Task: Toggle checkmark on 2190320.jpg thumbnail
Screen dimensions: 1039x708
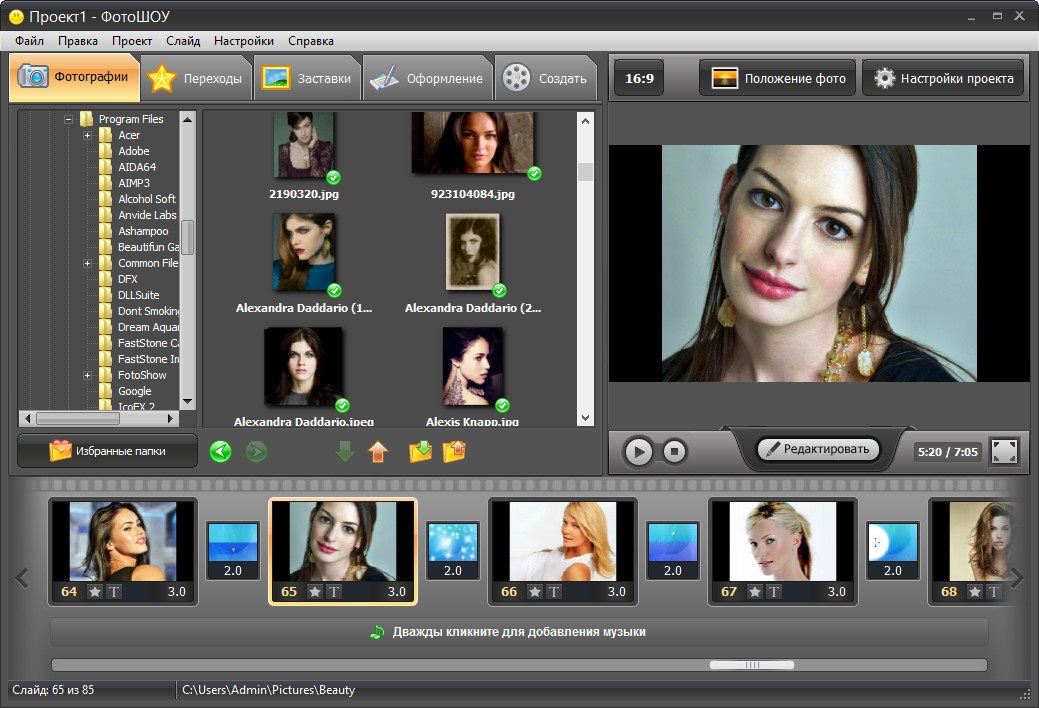Action: [333, 177]
